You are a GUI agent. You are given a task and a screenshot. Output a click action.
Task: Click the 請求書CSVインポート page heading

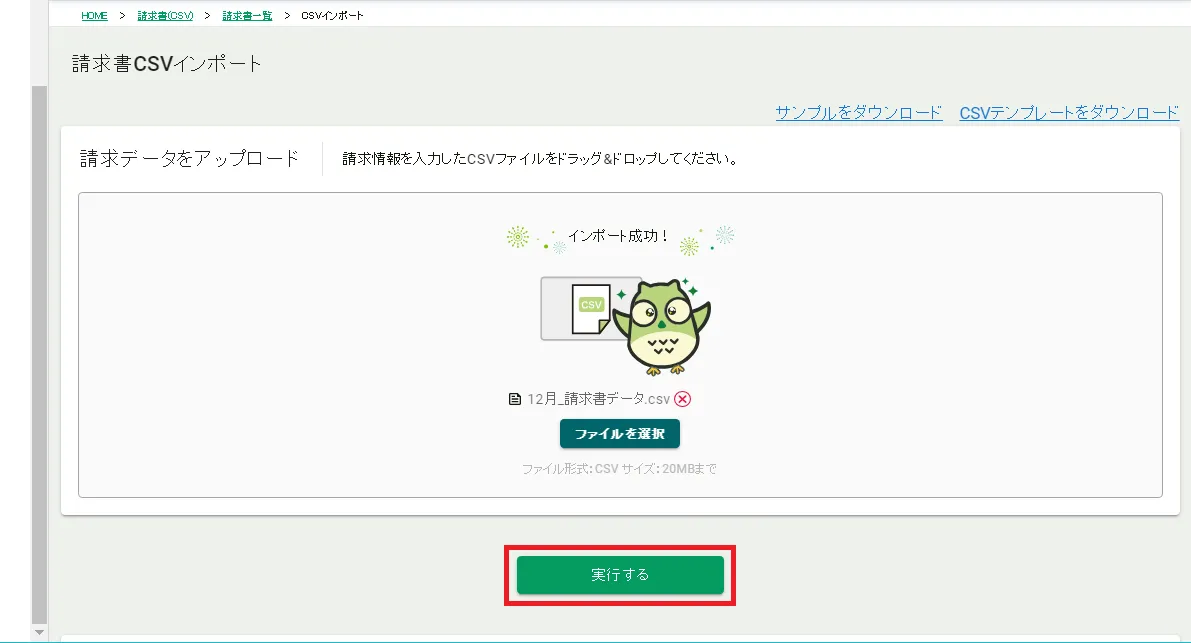point(167,64)
